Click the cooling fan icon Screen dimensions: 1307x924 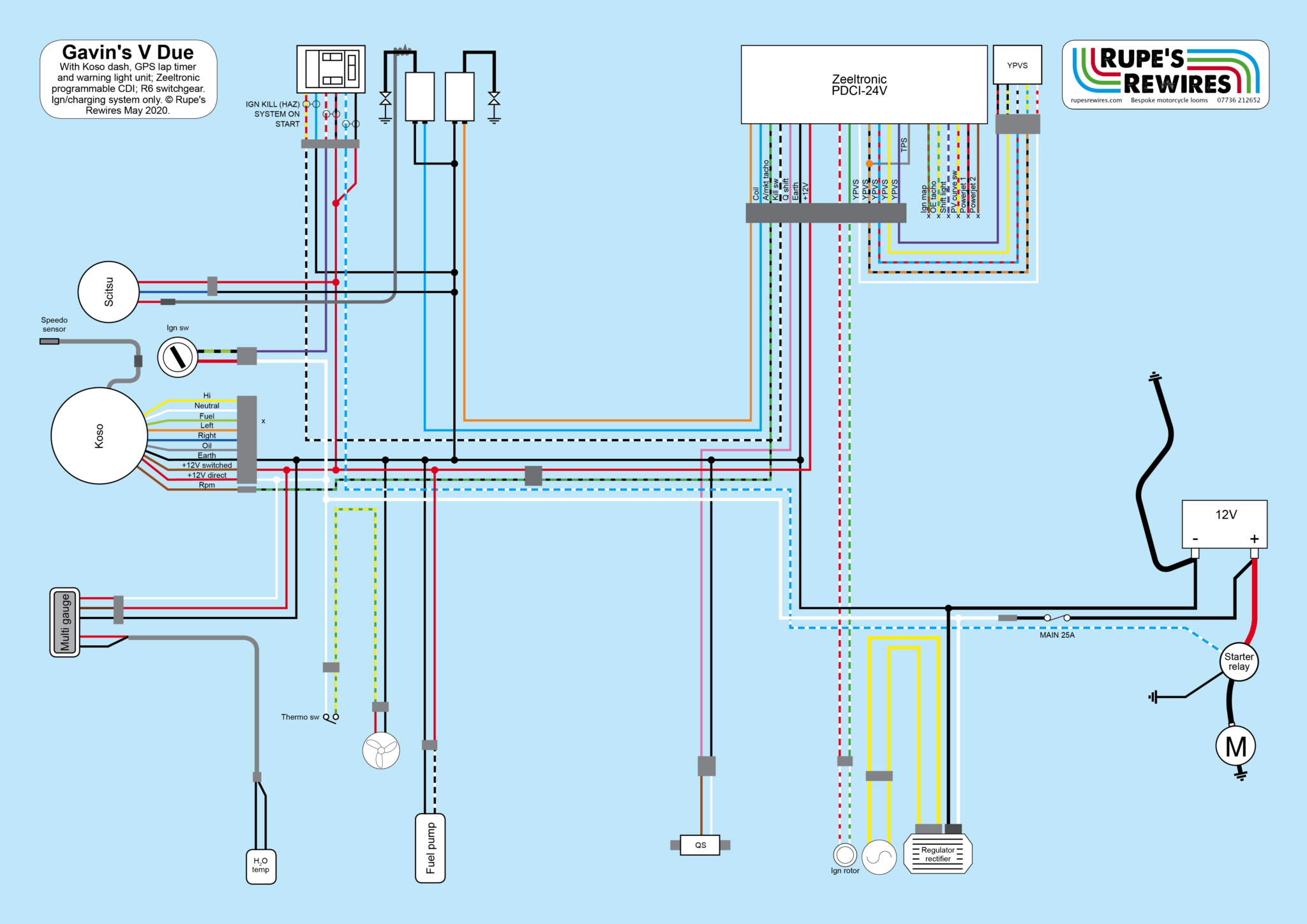tap(381, 750)
